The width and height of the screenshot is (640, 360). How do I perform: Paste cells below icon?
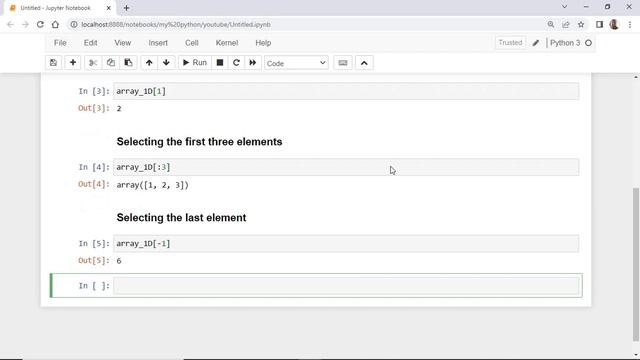pyautogui.click(x=128, y=63)
